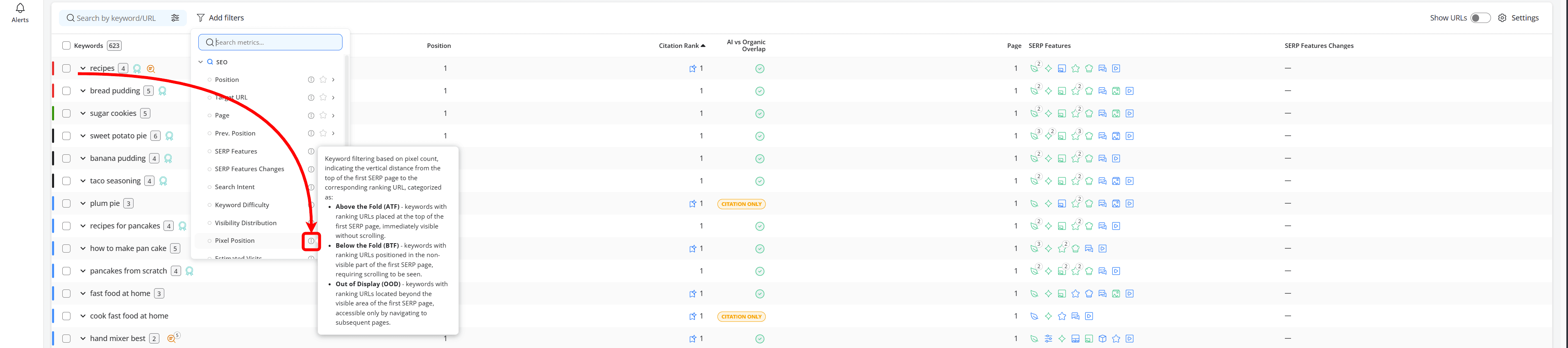Viewport: 1568px width, 348px height.
Task: Open Settings gear icon
Action: [1502, 18]
